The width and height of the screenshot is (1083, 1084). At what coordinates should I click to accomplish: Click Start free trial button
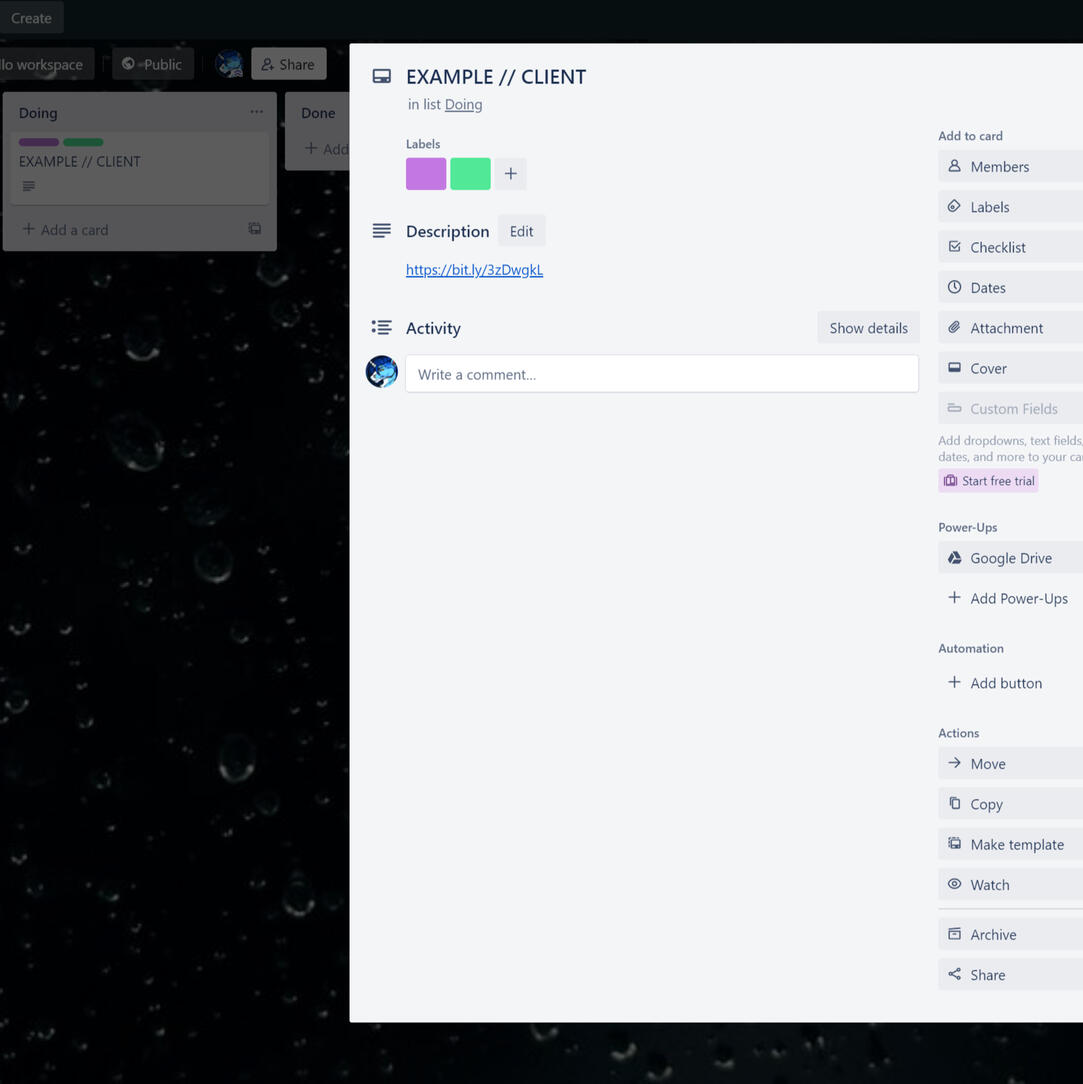pyautogui.click(x=988, y=481)
